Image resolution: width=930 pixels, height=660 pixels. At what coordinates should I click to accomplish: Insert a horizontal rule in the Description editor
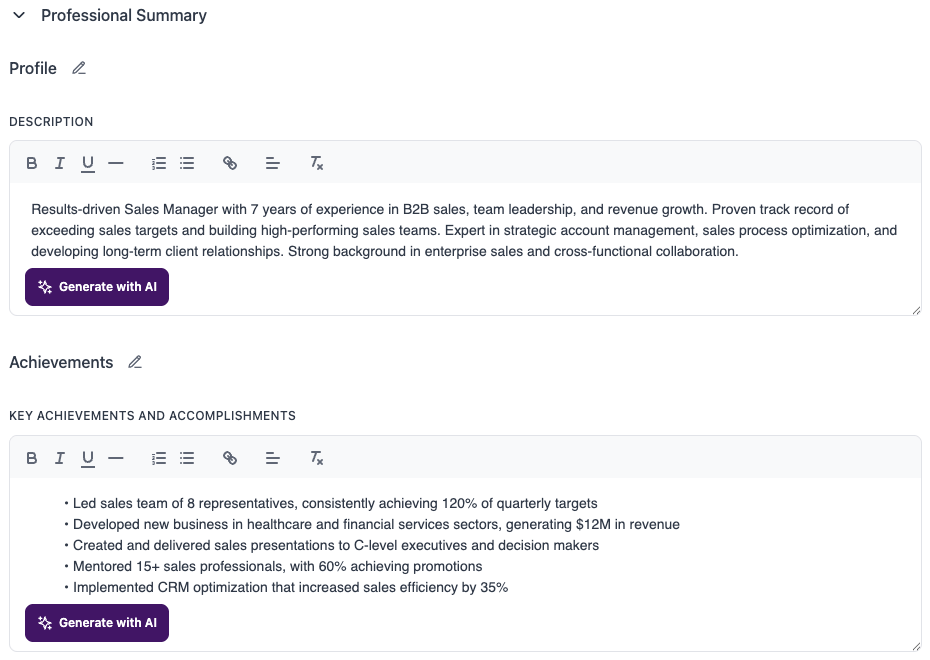116,163
